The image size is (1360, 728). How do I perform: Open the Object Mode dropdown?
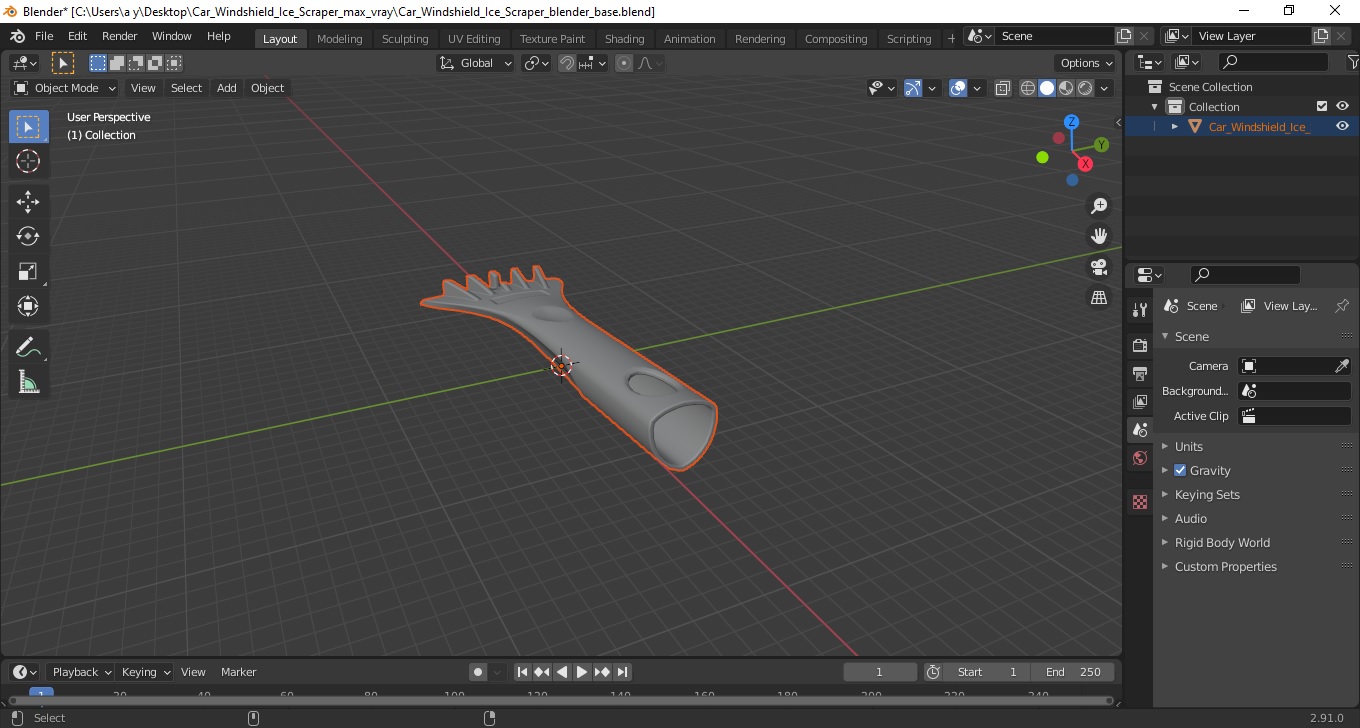(65, 88)
